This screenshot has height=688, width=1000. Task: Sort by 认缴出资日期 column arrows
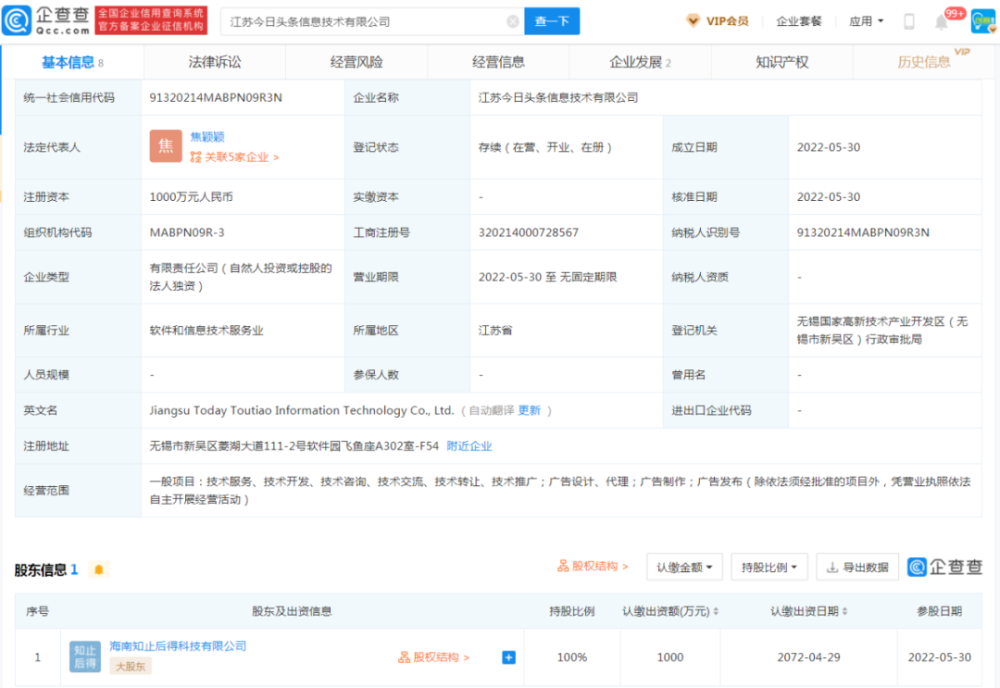[844, 611]
